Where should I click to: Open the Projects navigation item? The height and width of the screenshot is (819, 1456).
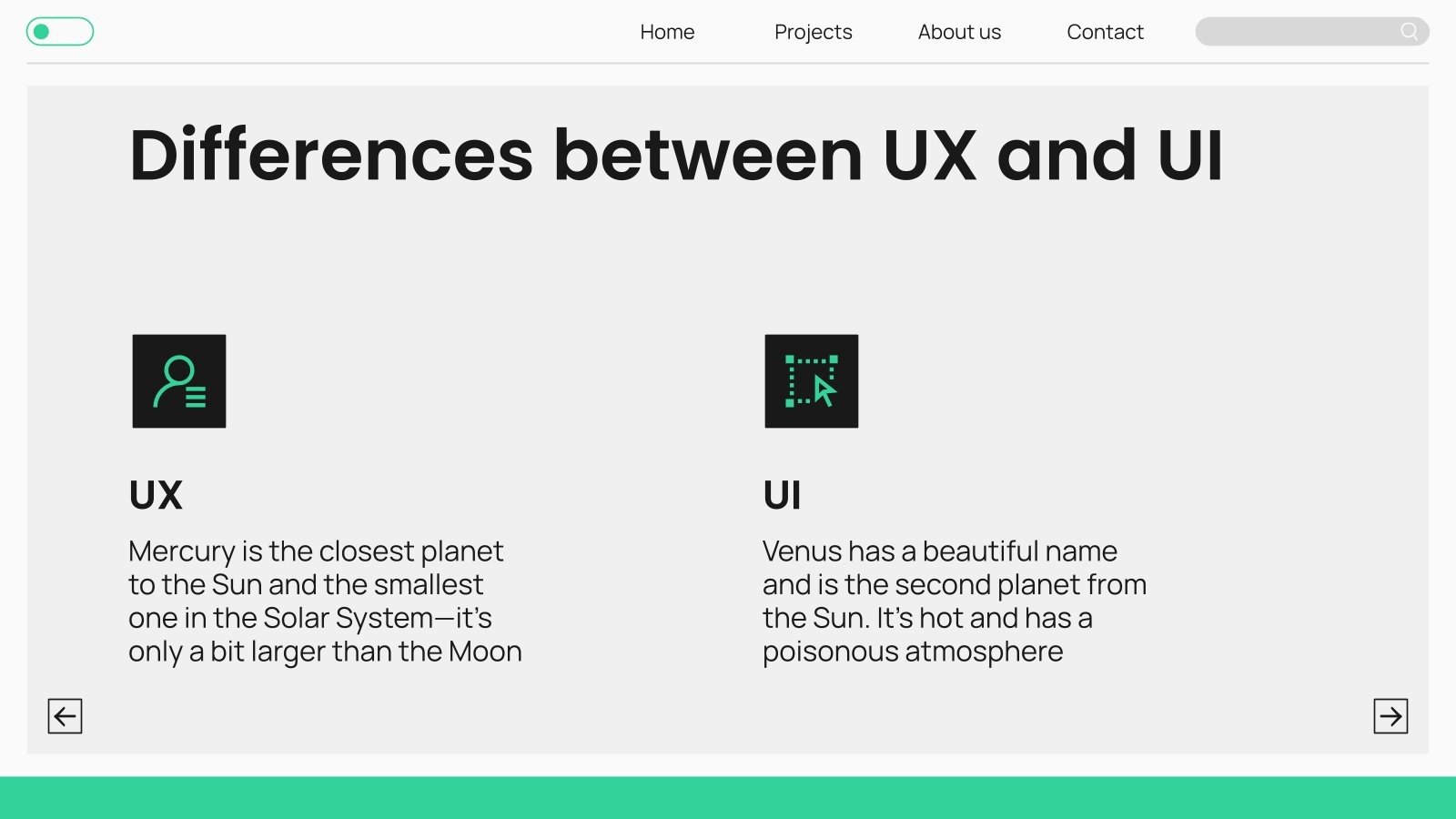(813, 32)
